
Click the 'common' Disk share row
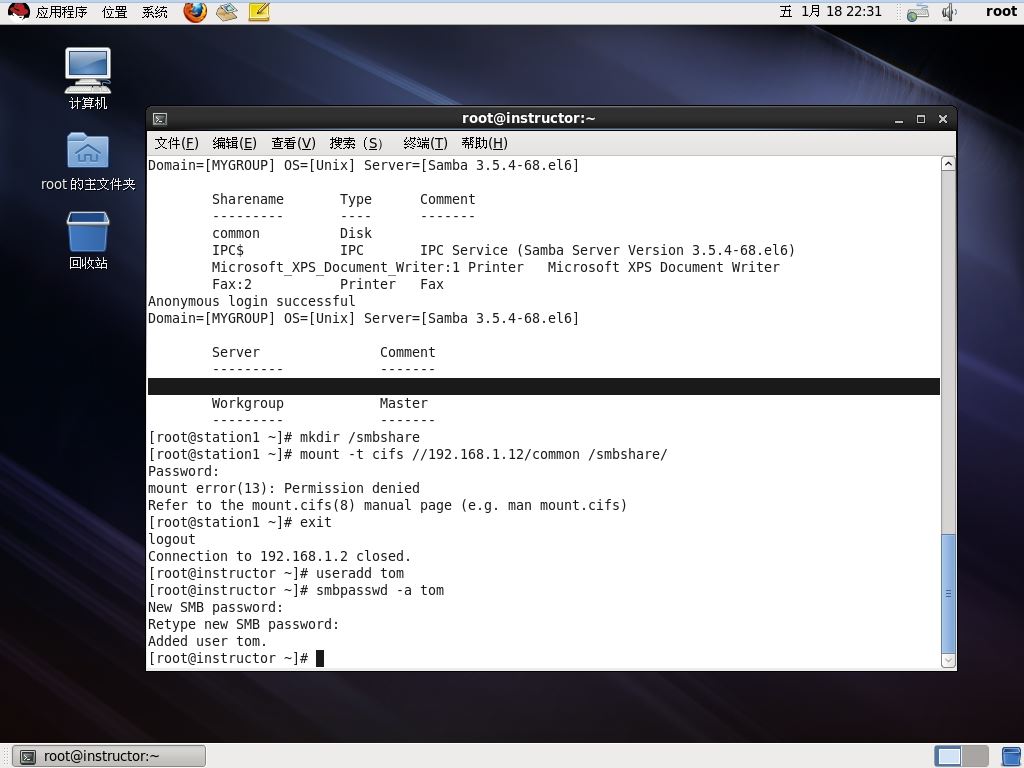tap(292, 234)
